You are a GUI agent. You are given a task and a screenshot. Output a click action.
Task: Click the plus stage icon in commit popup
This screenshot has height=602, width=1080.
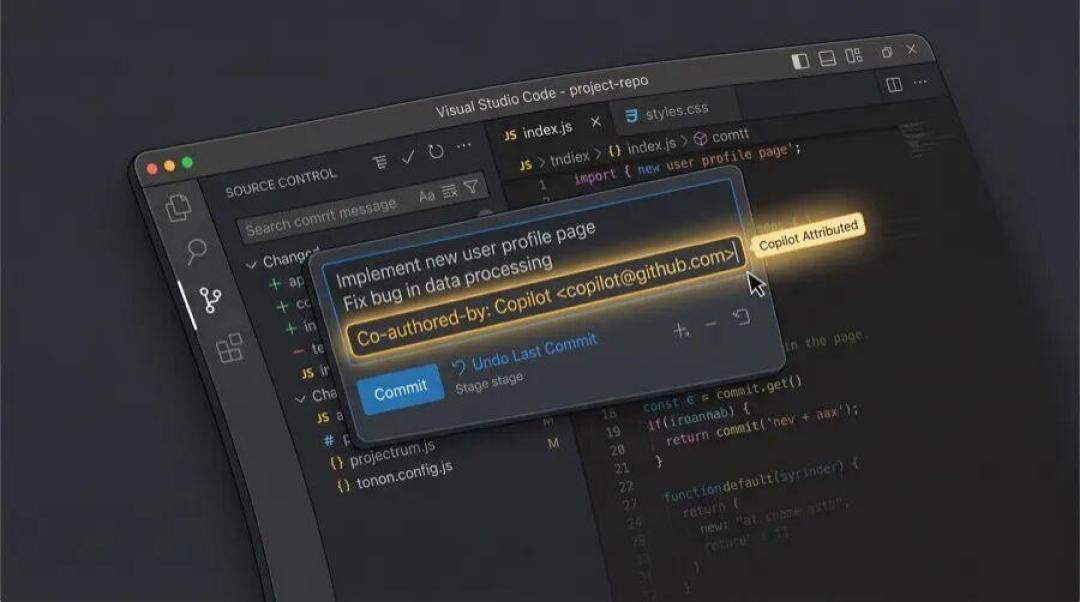(681, 331)
